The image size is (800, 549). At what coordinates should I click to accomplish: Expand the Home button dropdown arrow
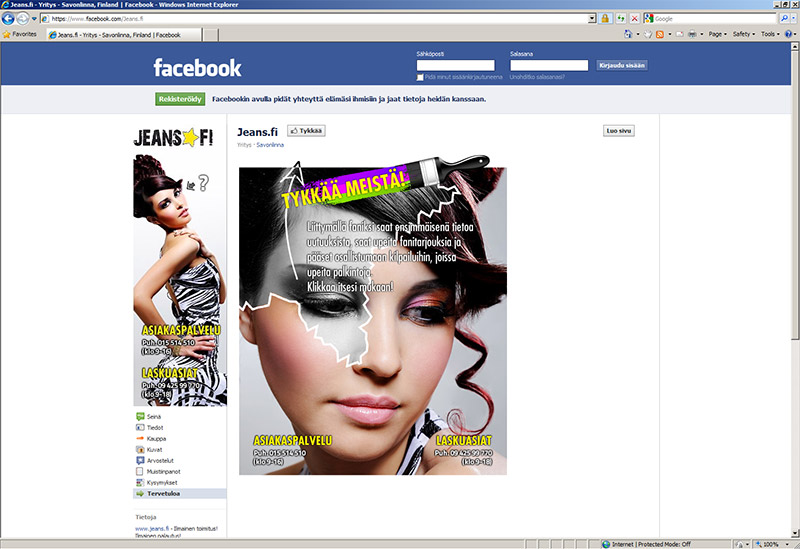[x=638, y=34]
